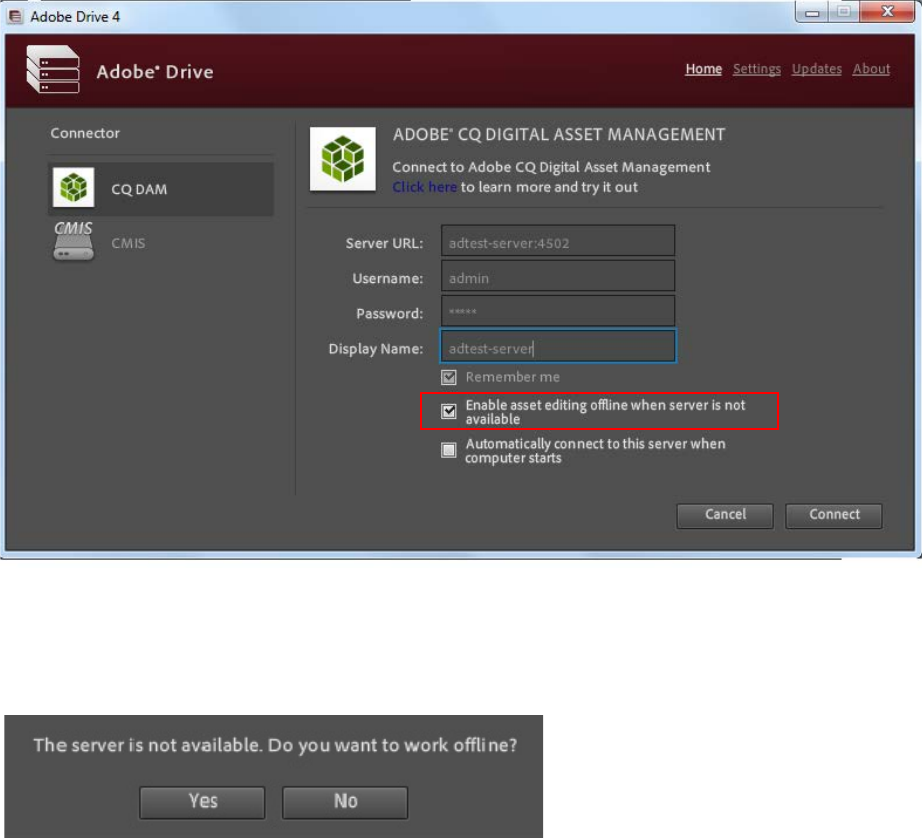The image size is (922, 838).
Task: Click the Connect button
Action: [x=834, y=515]
